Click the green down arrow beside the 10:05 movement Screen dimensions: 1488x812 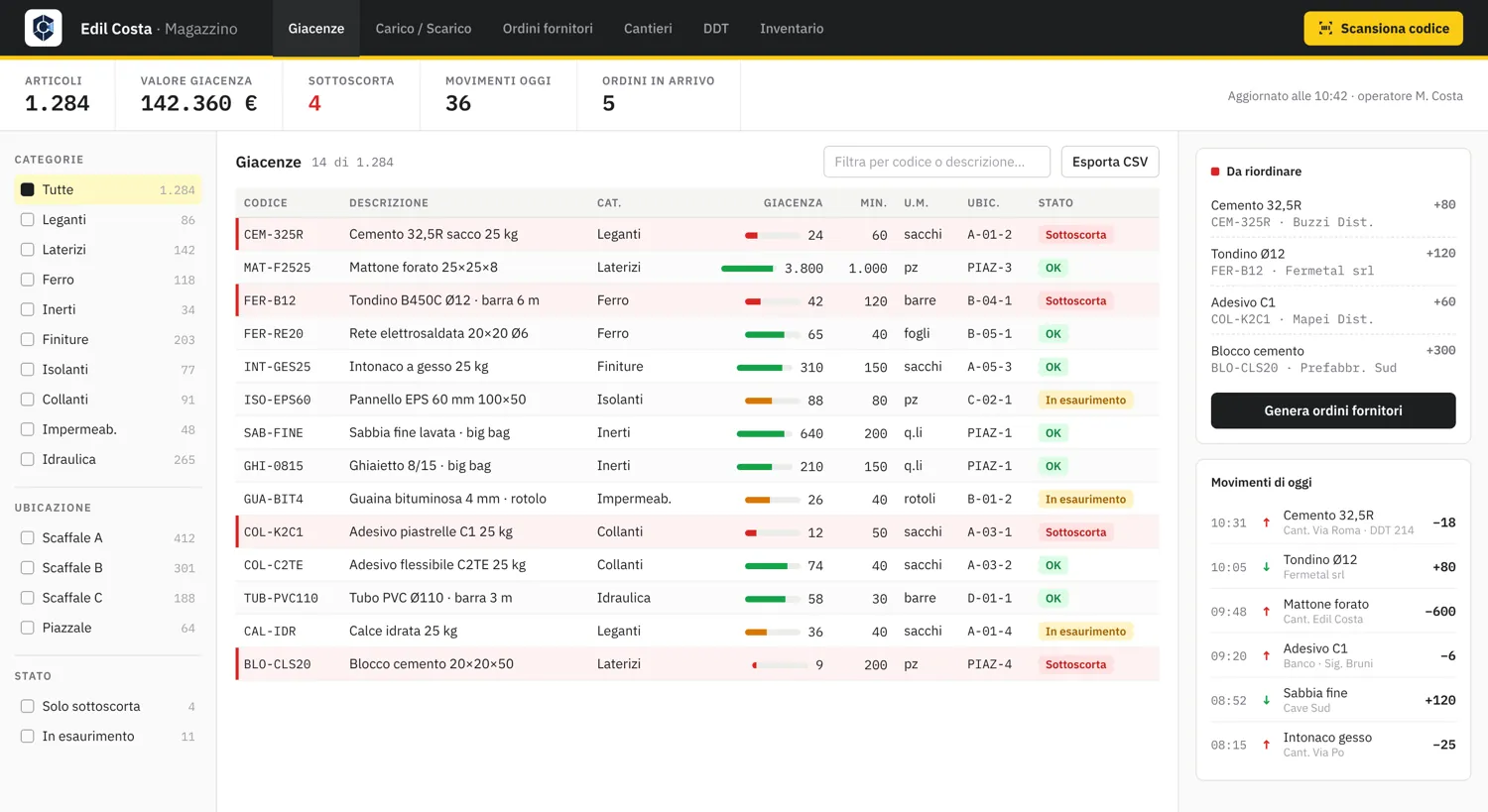(x=1266, y=567)
